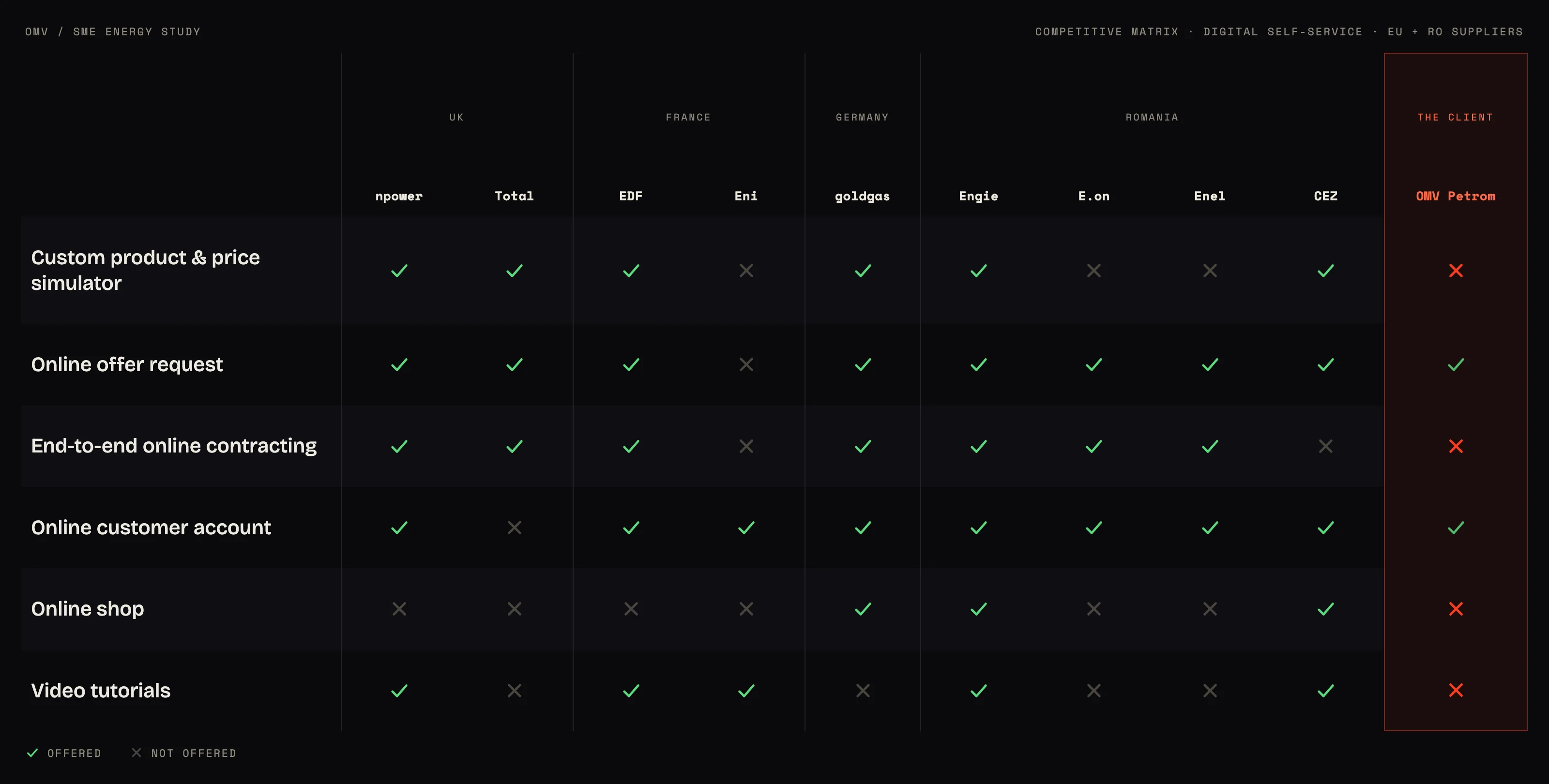Click OMV Petrom's red cross for Custom product simulator
1549x784 pixels.
click(1456, 271)
